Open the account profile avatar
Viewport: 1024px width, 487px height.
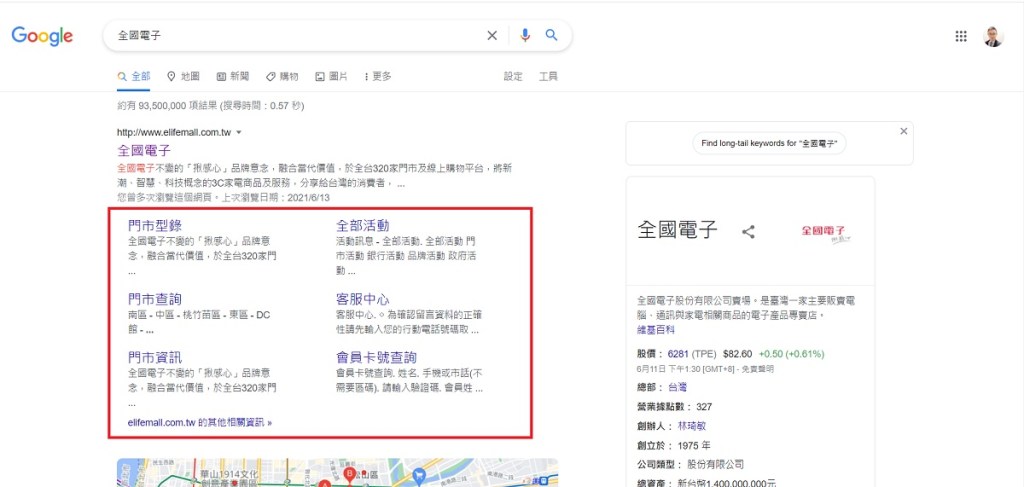[993, 36]
